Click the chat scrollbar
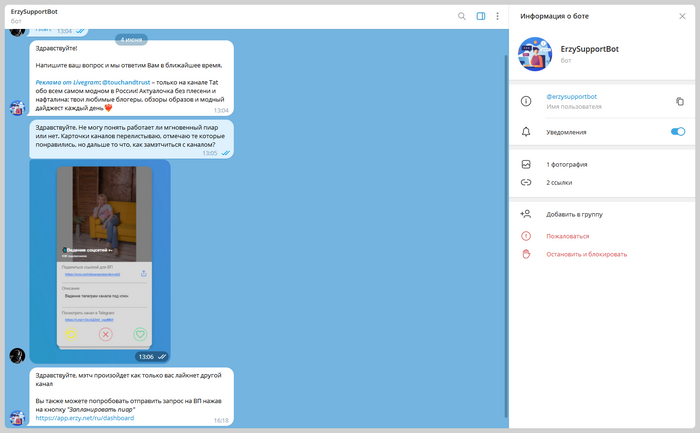Screen dimensions: 700x433 pos(506,236)
